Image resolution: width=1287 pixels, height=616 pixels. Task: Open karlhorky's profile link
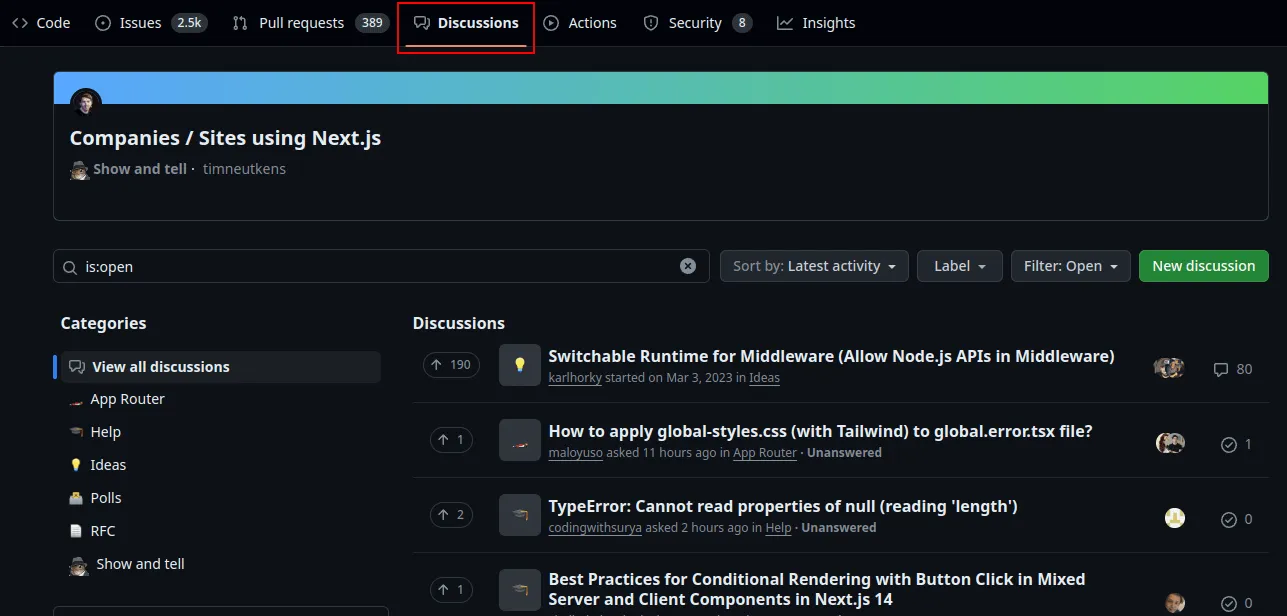(575, 377)
